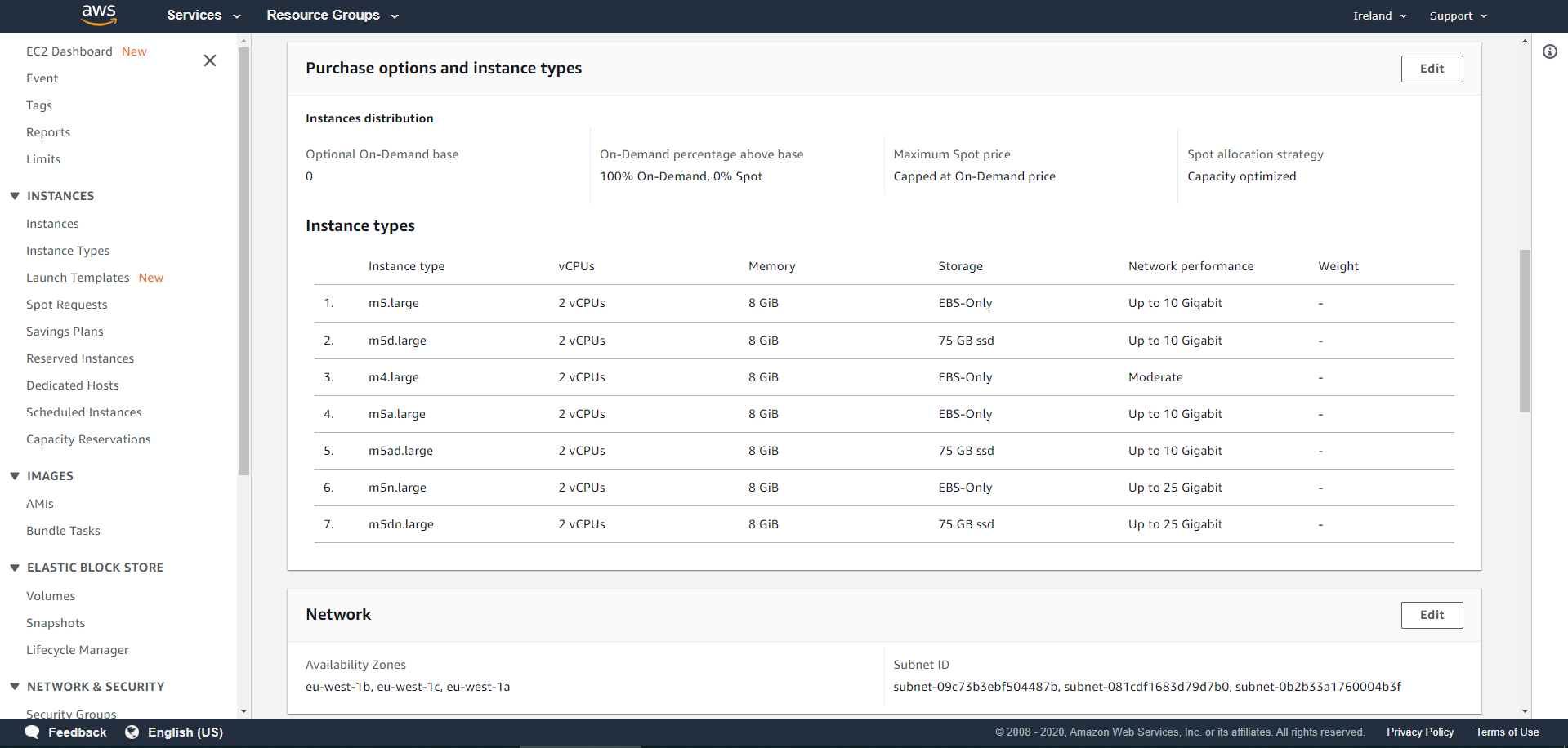The width and height of the screenshot is (1568, 748).
Task: Change language from English (US)
Action: (185, 732)
